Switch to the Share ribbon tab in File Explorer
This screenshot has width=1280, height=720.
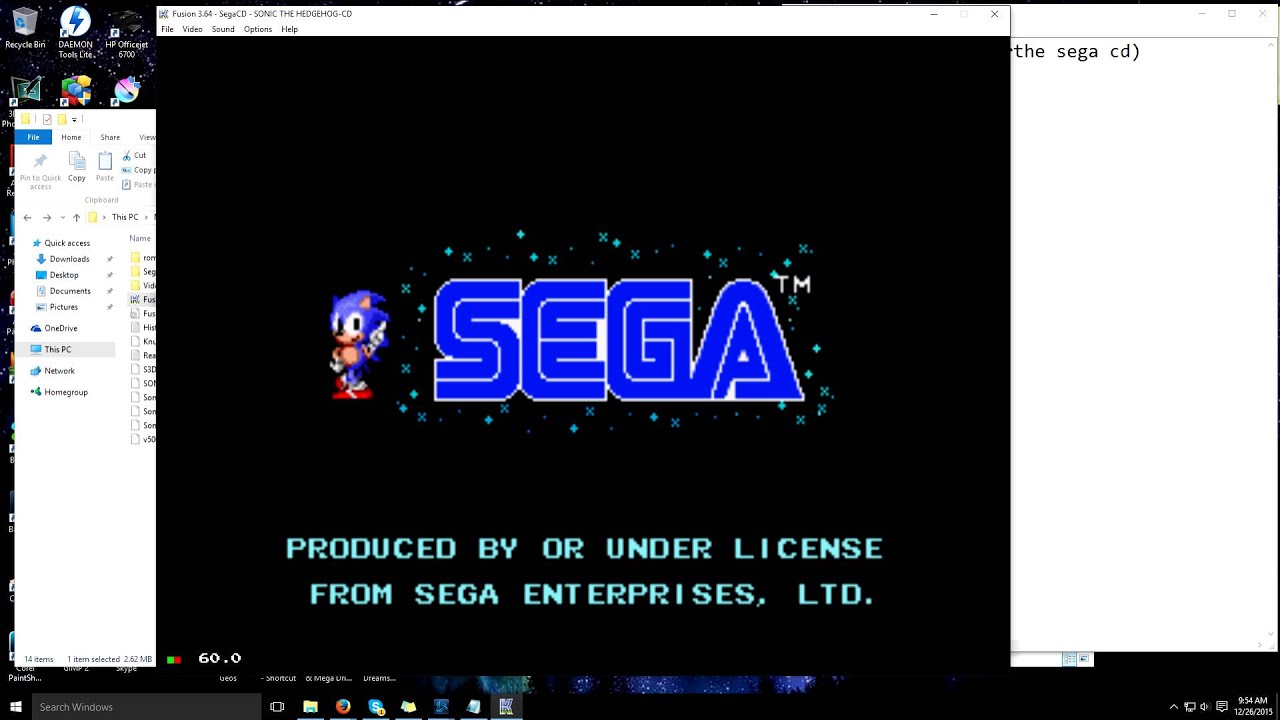(110, 137)
